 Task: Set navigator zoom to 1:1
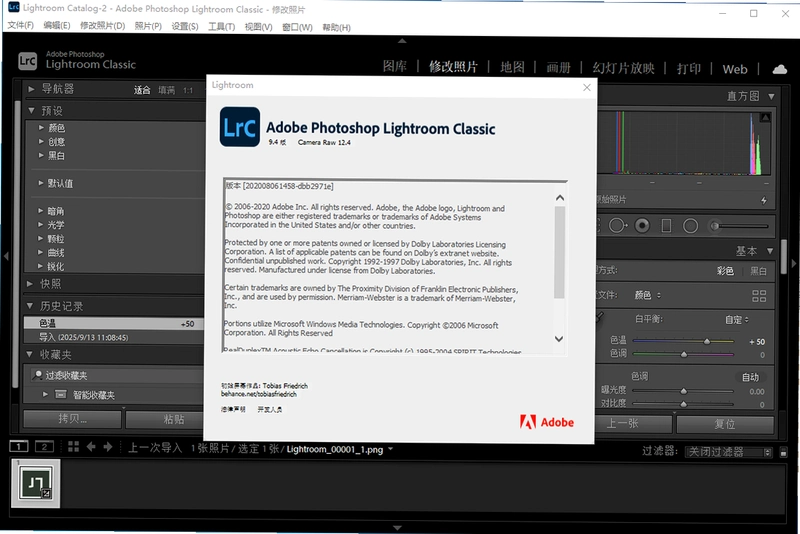click(x=188, y=90)
